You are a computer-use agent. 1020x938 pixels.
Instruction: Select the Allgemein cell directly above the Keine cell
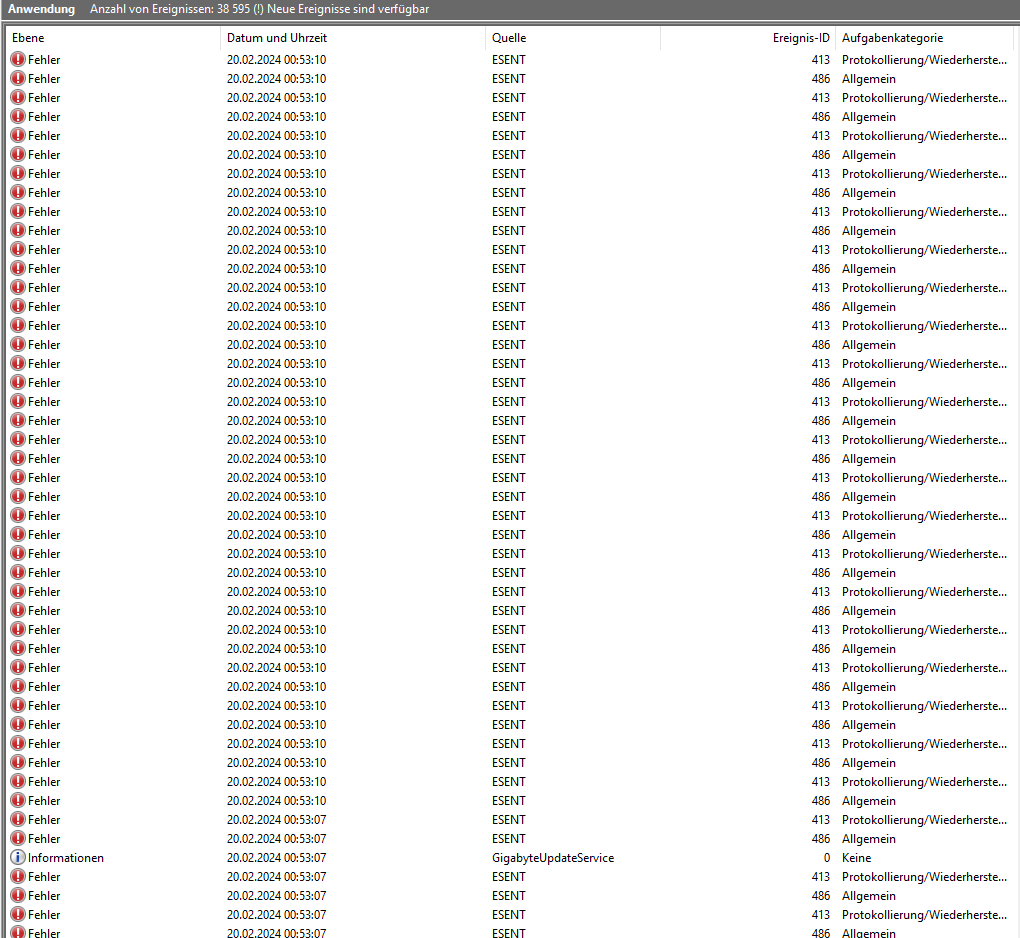pyautogui.click(x=868, y=838)
